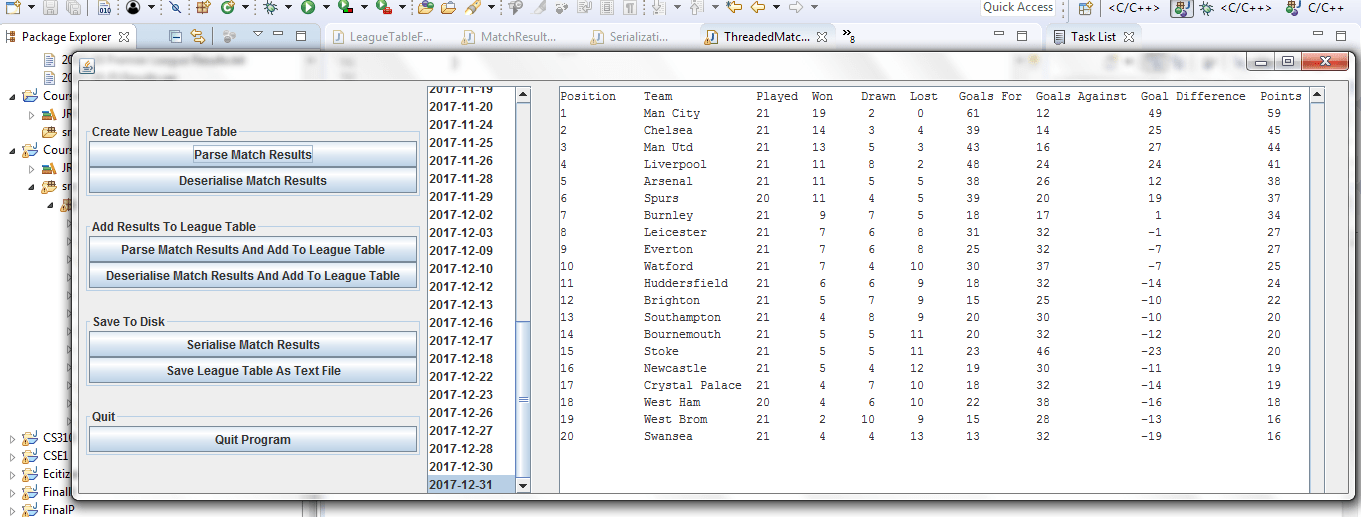This screenshot has width=1361, height=517.
Task: Click the Open Task folder icon in toolbar
Action: coord(448,7)
